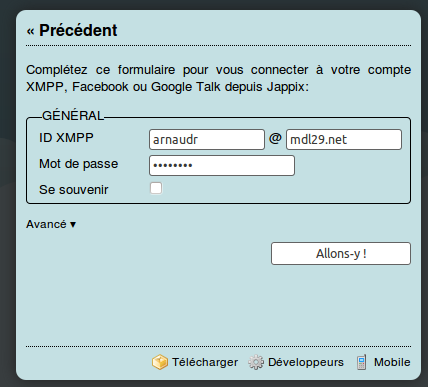Click the Télécharger box icon
Viewport: 428px width, 387px height.
click(160, 362)
